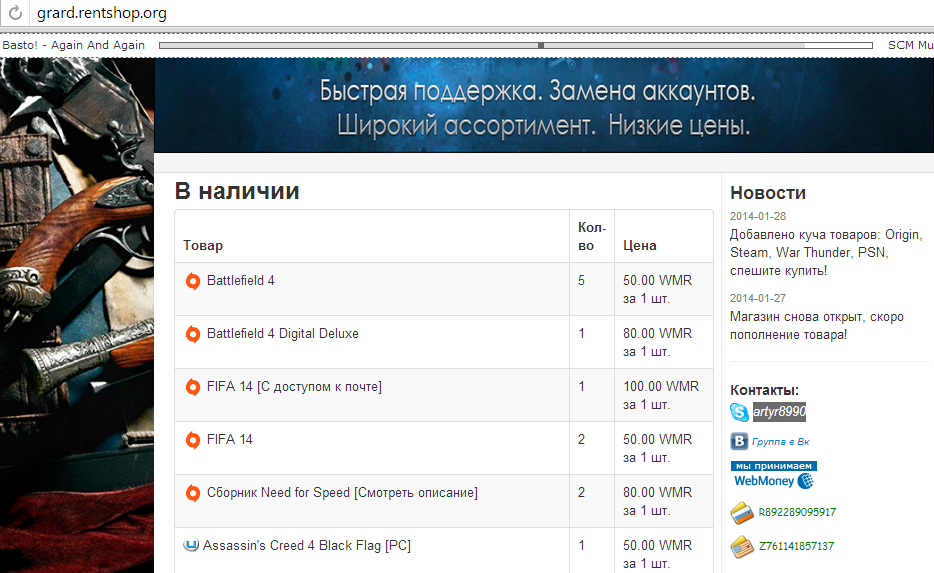The image size is (934, 573).
Task: Click the Origin icon beside Battlefield 4 Digital Deluxe
Action: (192, 334)
